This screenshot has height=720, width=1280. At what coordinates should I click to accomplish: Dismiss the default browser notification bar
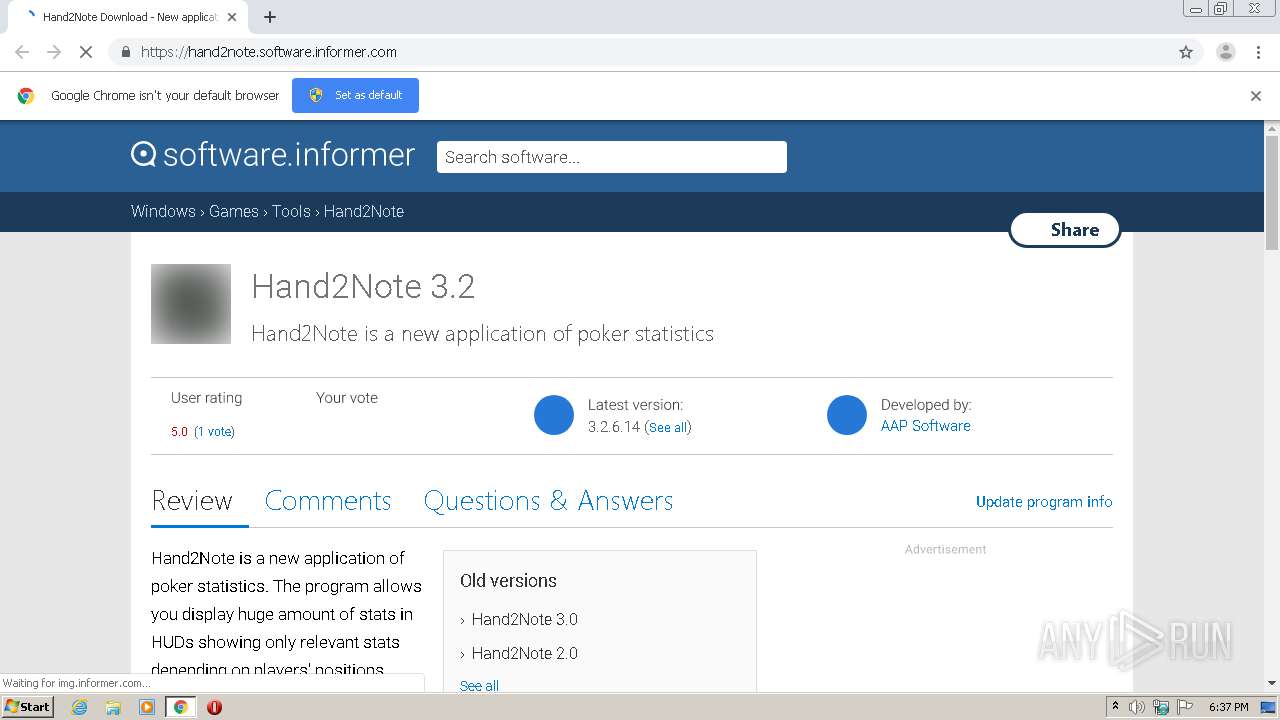pos(1256,96)
